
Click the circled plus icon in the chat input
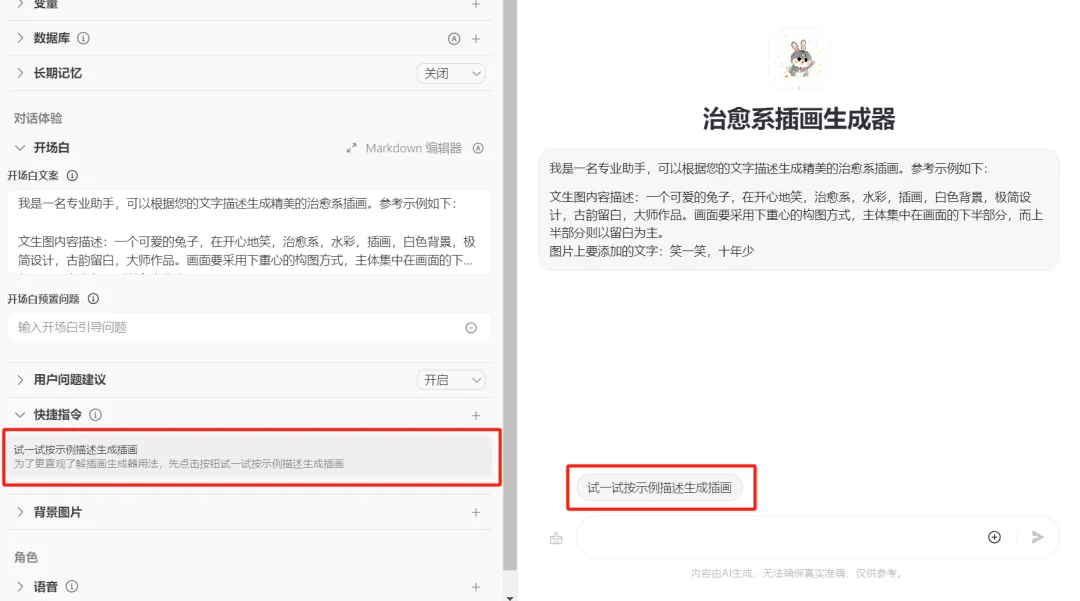pyautogui.click(x=994, y=537)
